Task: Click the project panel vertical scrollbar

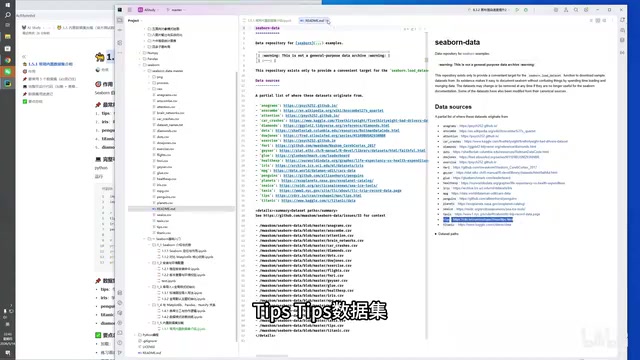Action: pyautogui.click(x=236, y=206)
